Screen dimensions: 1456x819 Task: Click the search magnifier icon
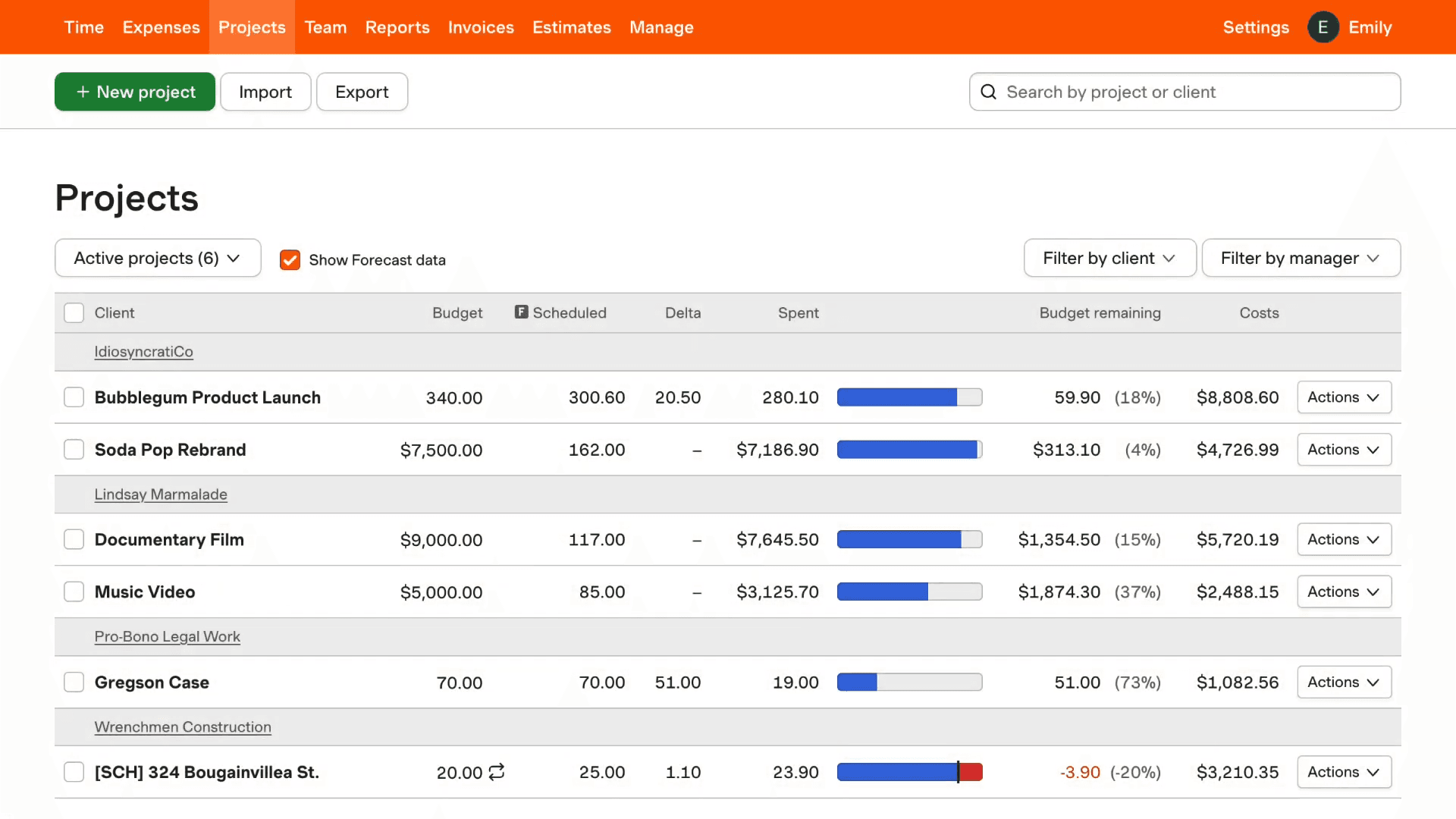988,92
